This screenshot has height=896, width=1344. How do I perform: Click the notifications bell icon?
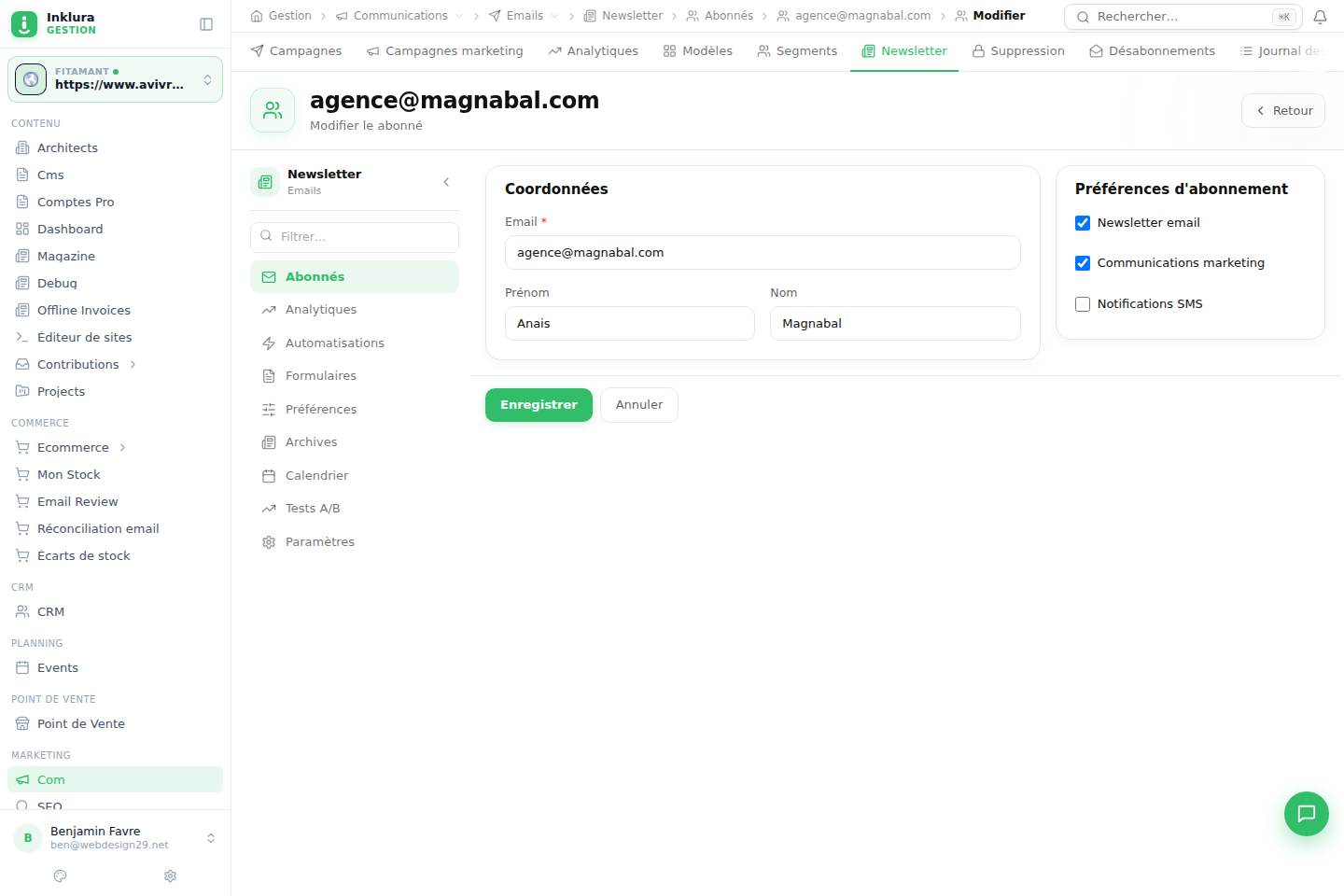click(x=1320, y=17)
